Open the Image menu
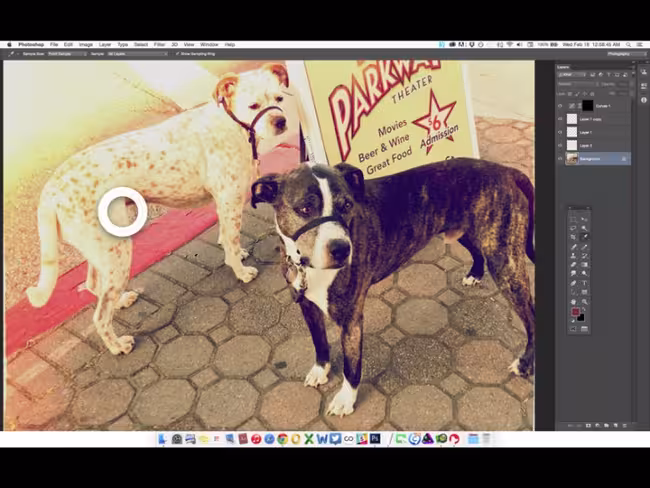This screenshot has height=488, width=650. (x=86, y=44)
